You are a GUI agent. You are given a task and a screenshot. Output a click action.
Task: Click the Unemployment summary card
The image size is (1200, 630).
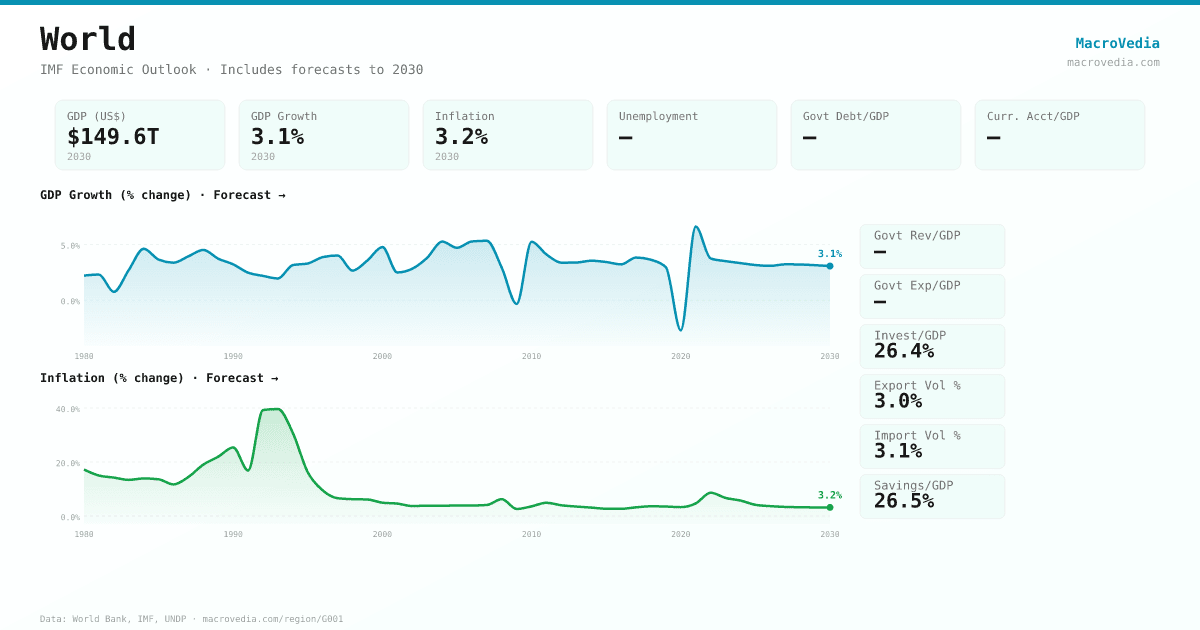(692, 135)
